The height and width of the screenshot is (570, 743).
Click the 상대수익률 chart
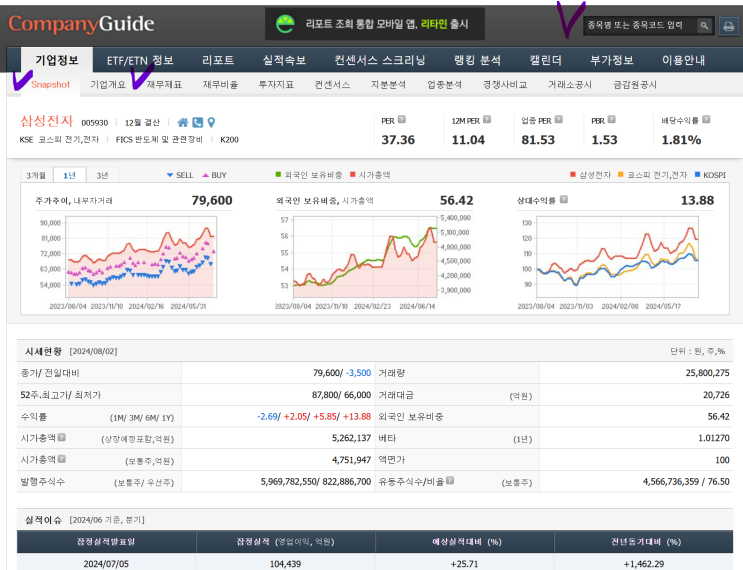coord(617,257)
